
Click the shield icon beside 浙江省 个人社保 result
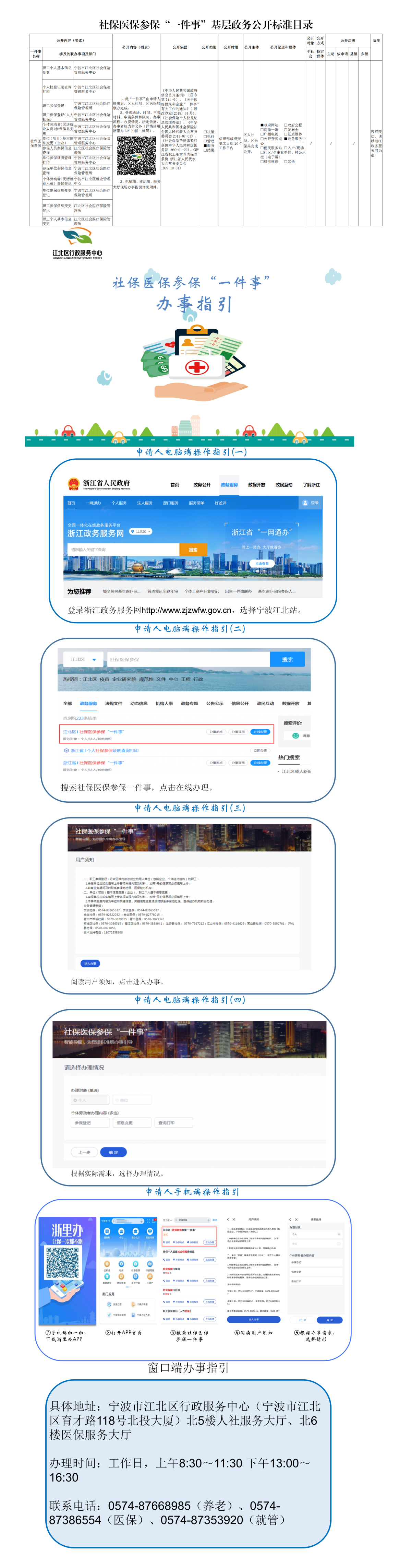pyautogui.click(x=66, y=751)
